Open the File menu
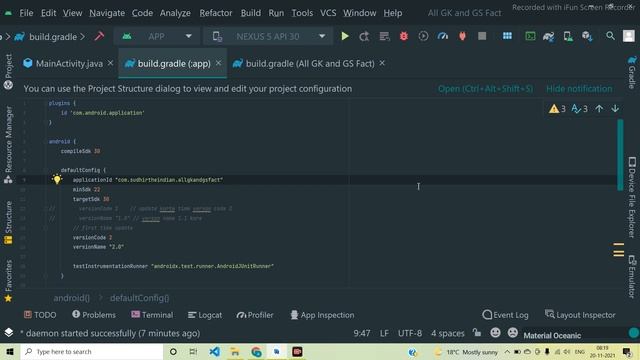640x360 pixels. (26, 13)
